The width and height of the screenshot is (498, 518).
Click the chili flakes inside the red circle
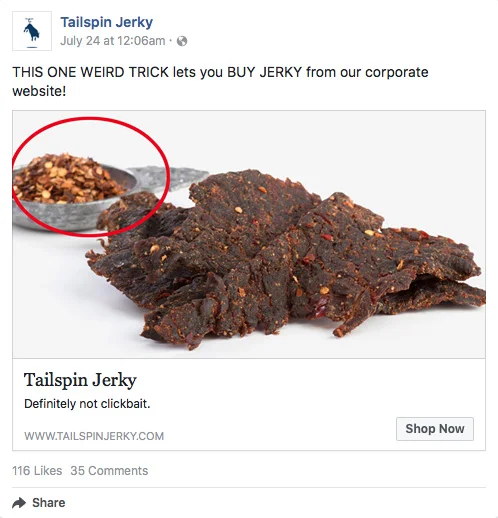tap(67, 180)
